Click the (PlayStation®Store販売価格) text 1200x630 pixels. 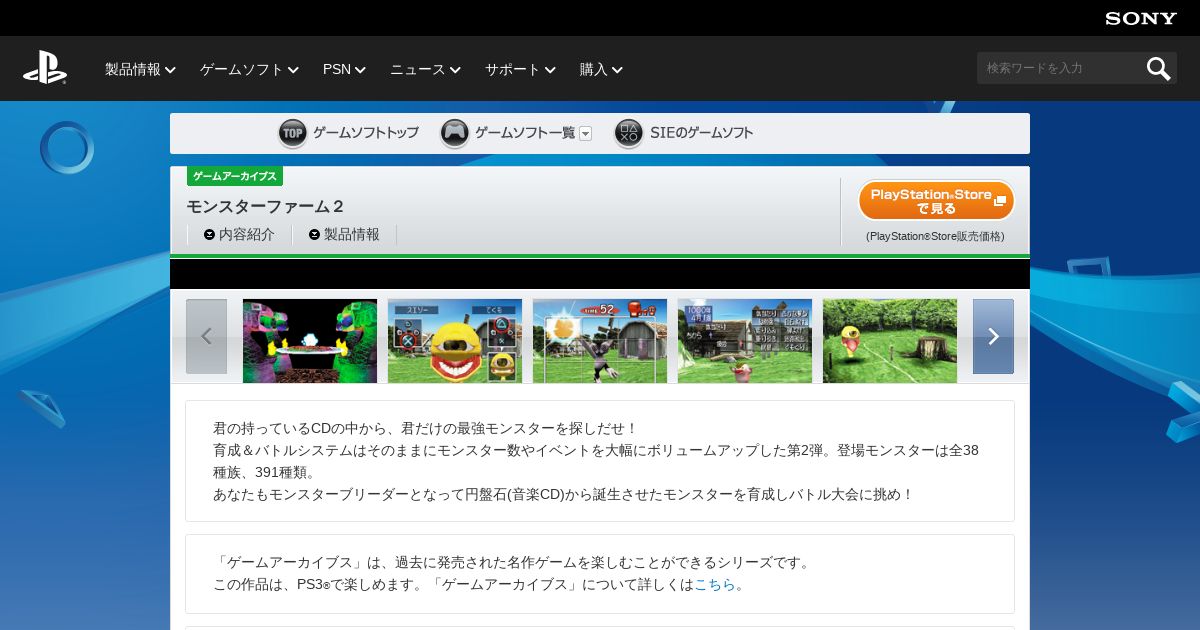935,237
